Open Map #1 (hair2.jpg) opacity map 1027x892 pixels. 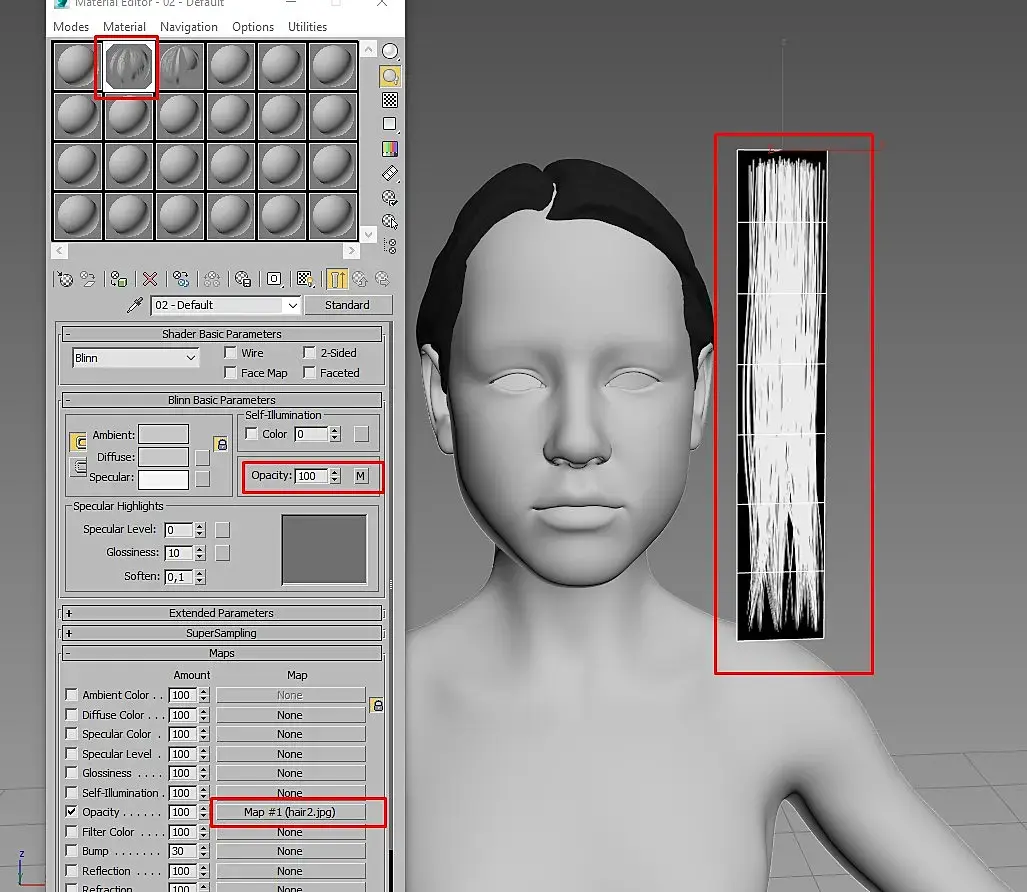[289, 812]
